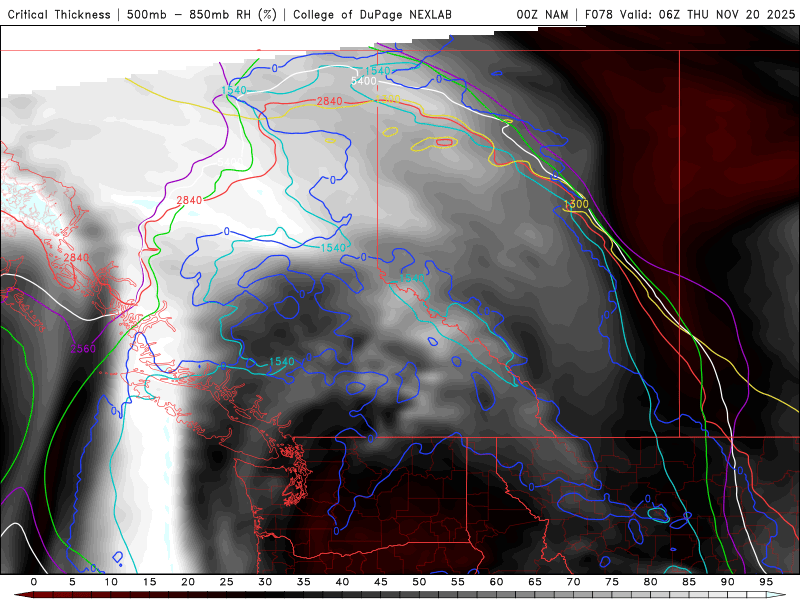Select the "95" colorbar tick label
Screen dimensions: 800x600
click(x=766, y=582)
